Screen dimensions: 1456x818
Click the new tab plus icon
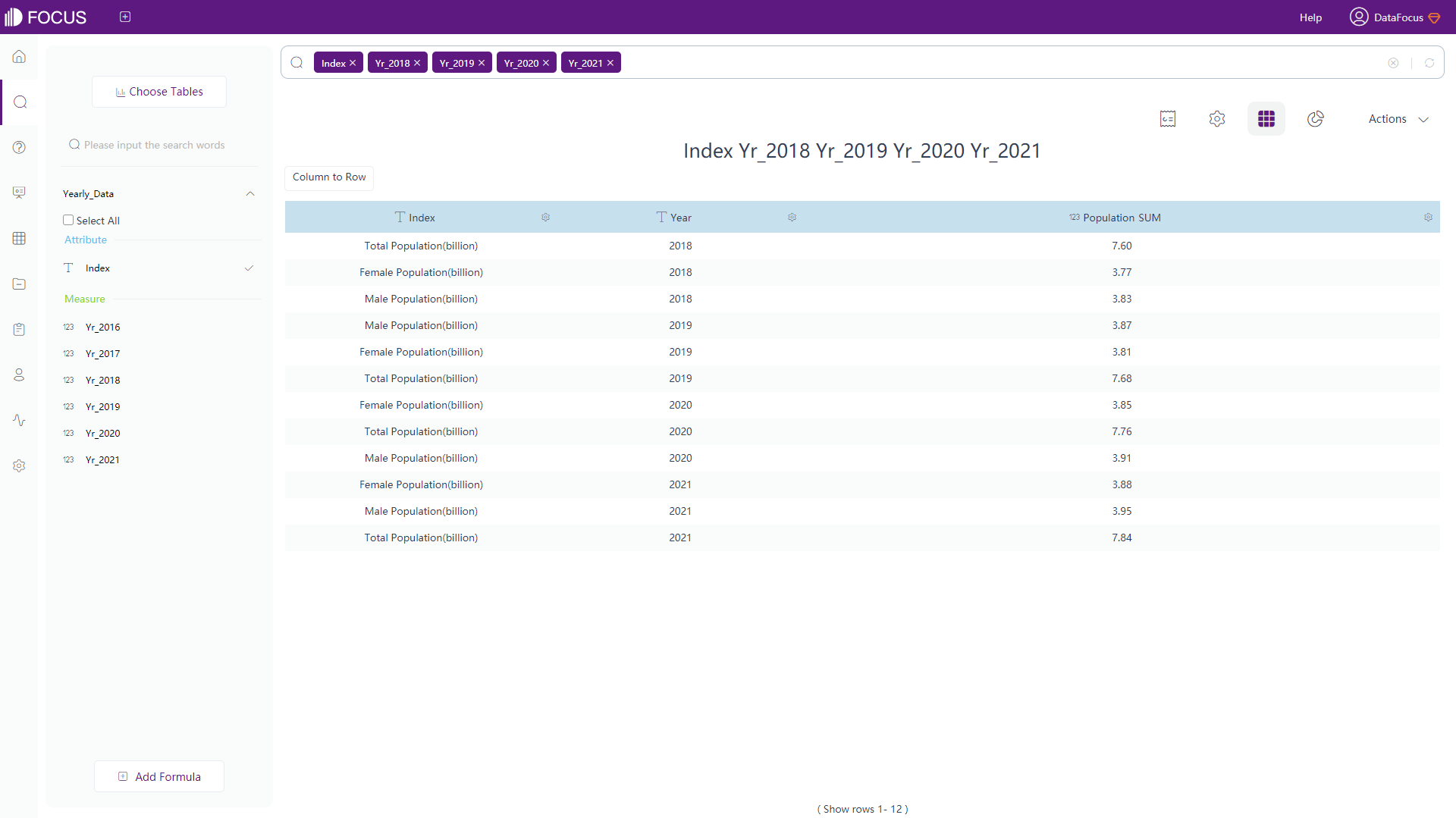click(x=125, y=17)
